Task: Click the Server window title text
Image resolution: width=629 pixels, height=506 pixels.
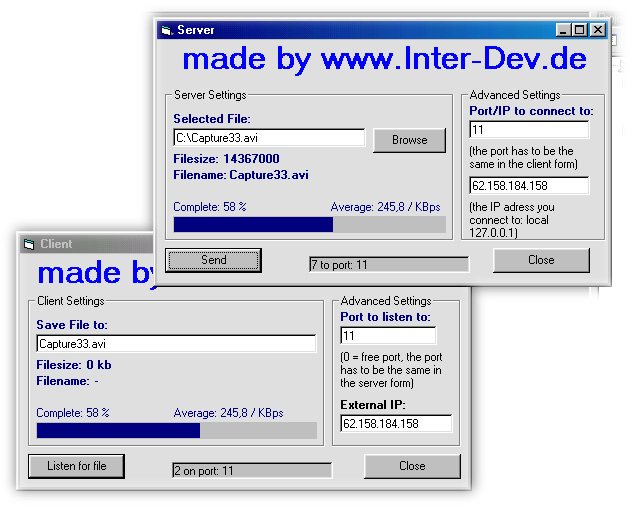Action: coord(196,30)
